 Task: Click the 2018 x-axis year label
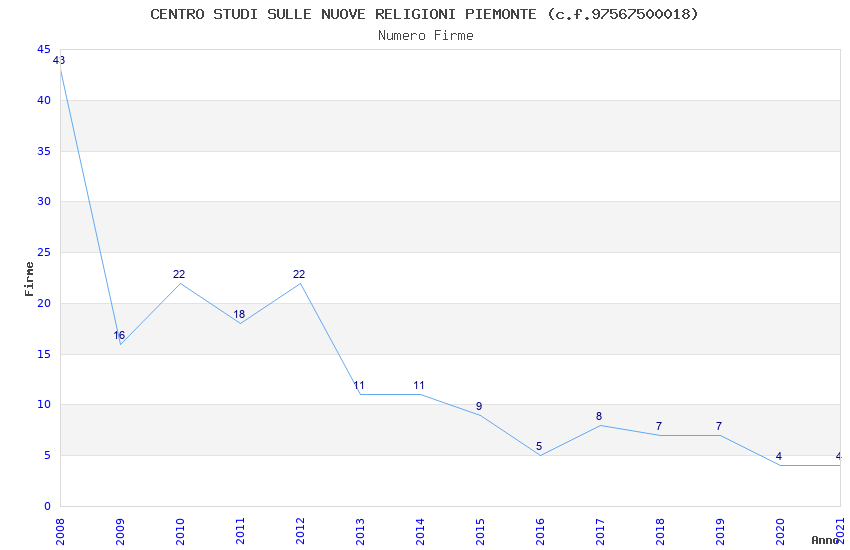[660, 531]
